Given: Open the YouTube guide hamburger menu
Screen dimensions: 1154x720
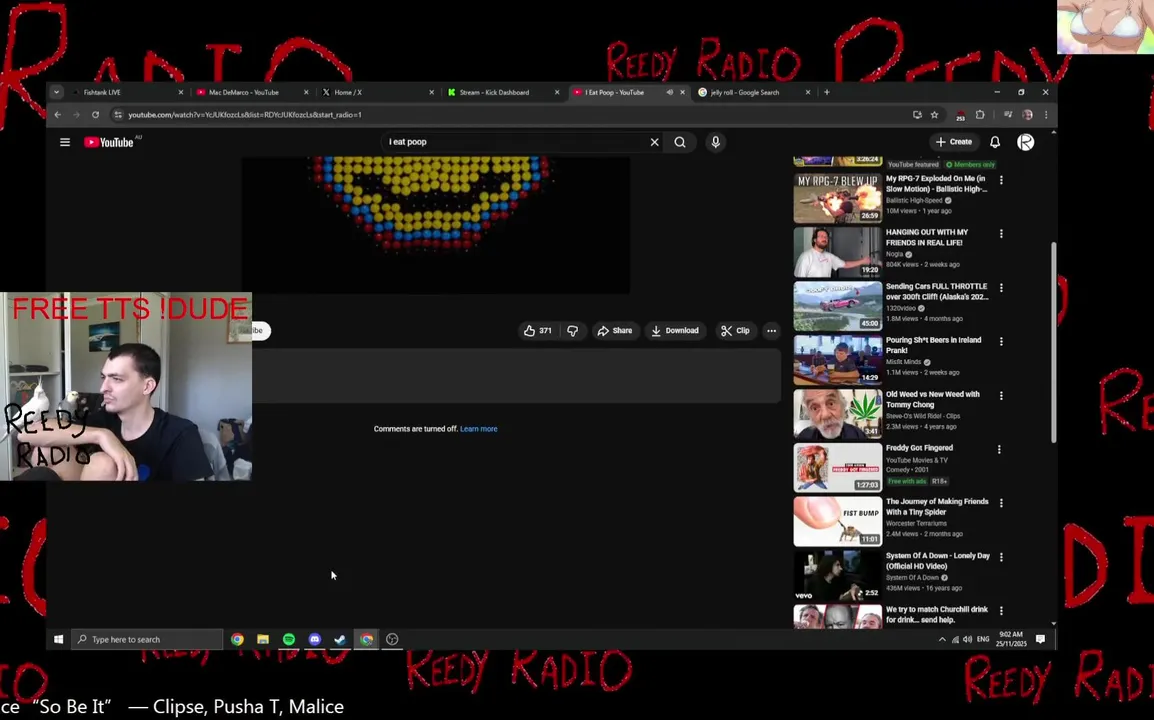Looking at the screenshot, I should (x=65, y=142).
